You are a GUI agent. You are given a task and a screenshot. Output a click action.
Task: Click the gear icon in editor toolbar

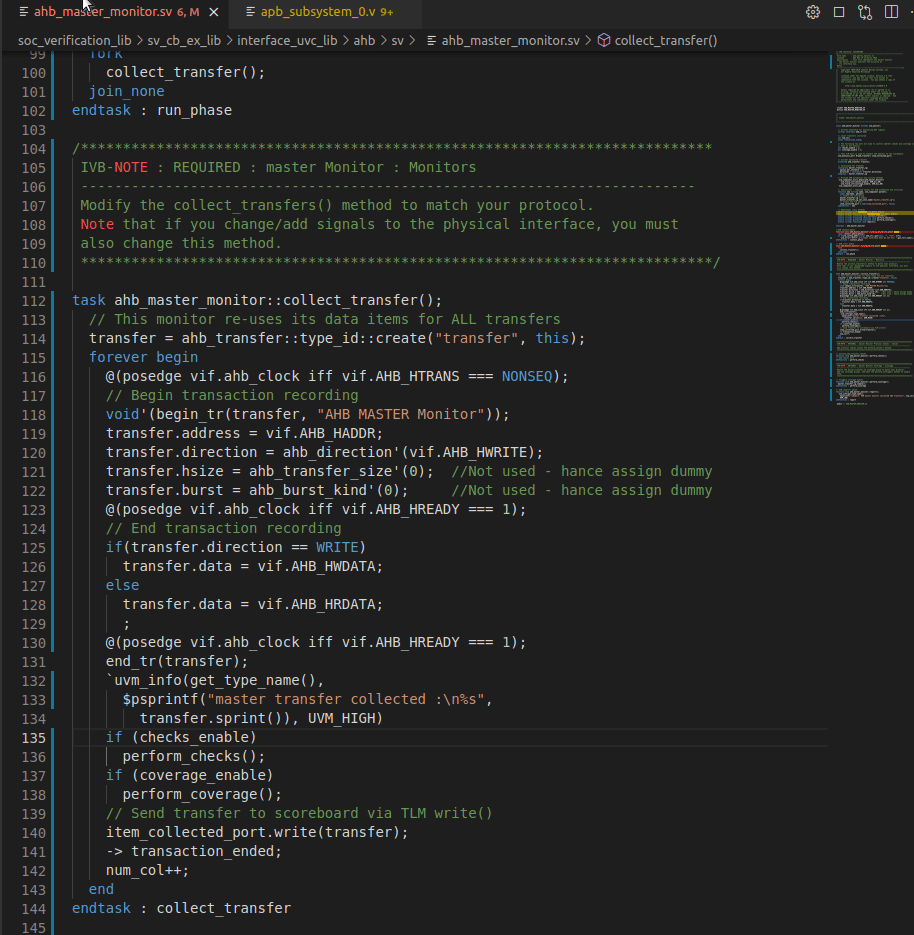click(813, 12)
